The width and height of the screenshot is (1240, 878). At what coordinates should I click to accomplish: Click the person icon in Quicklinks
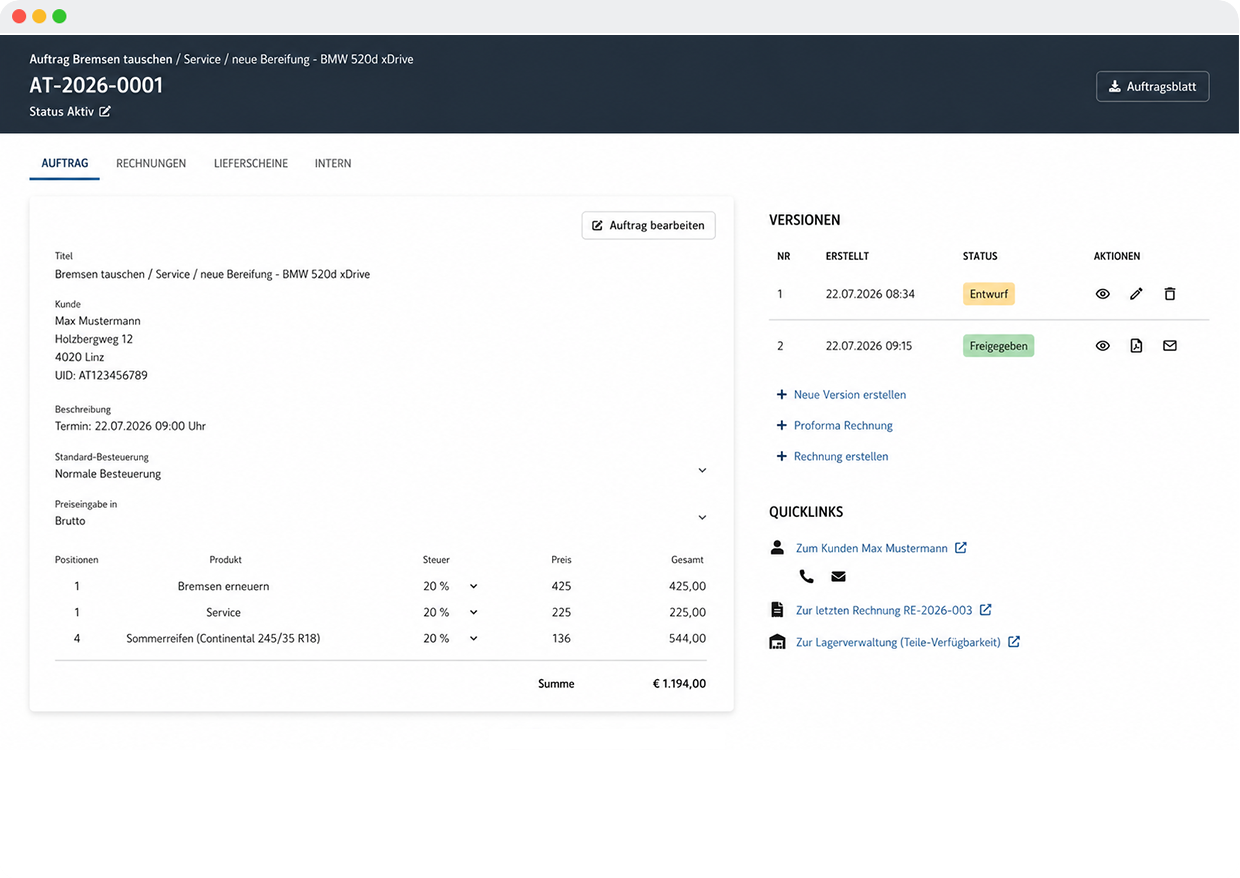click(778, 548)
